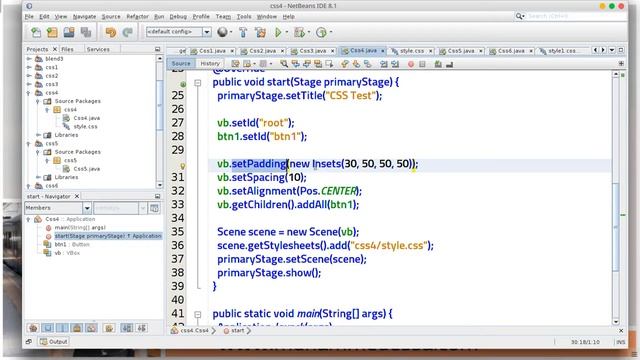Viewport: 640px width, 360px height.
Task: Click the Build Project hammer icon
Action: [x=243, y=32]
